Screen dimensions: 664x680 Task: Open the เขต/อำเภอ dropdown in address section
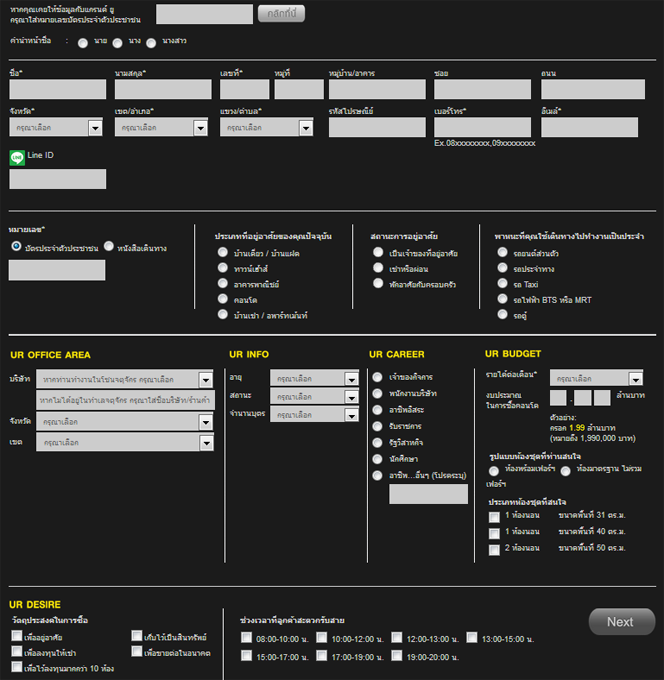click(x=160, y=128)
